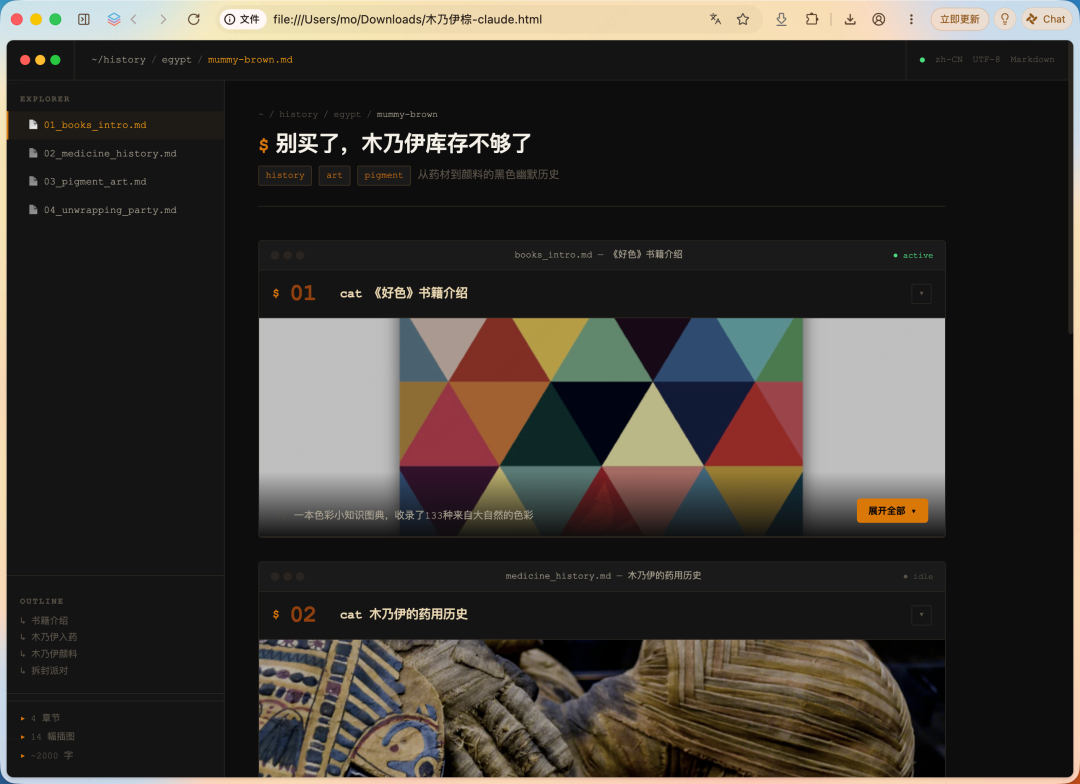Click file icon beside 02_medicine_history.md

click(x=32, y=153)
